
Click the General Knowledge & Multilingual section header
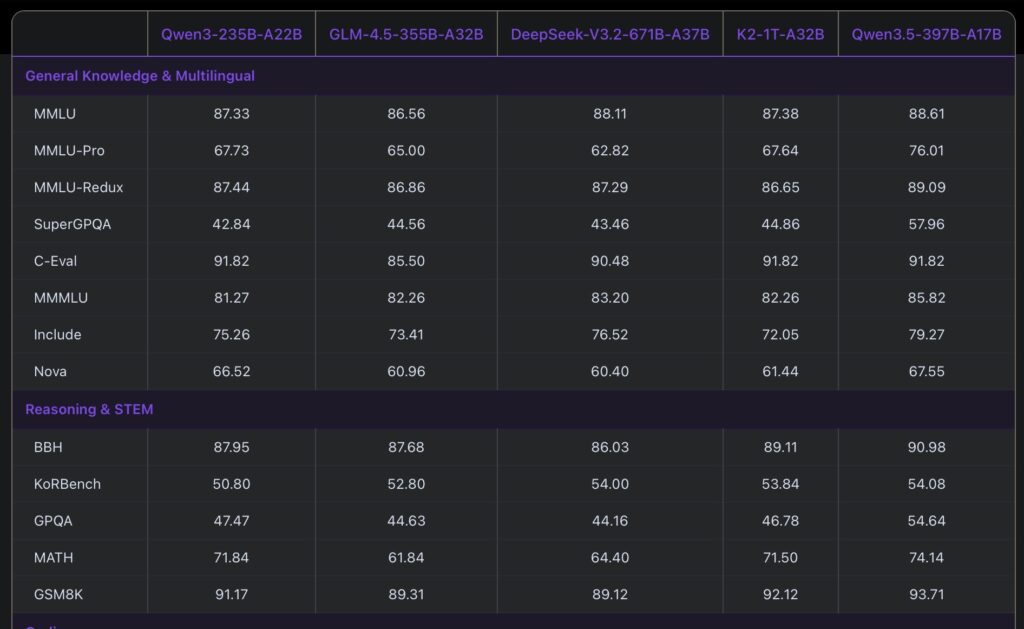(140, 76)
